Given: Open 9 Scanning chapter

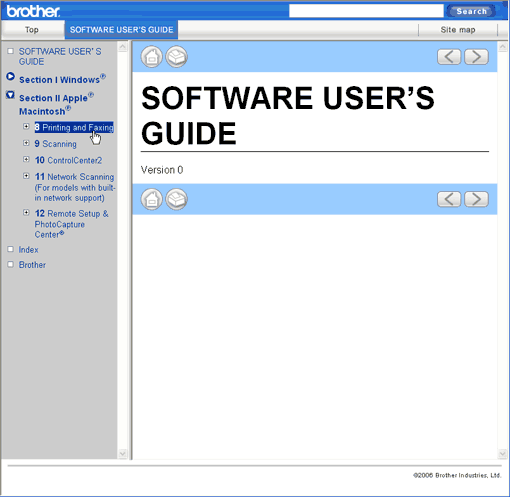Looking at the screenshot, I should pos(56,144).
